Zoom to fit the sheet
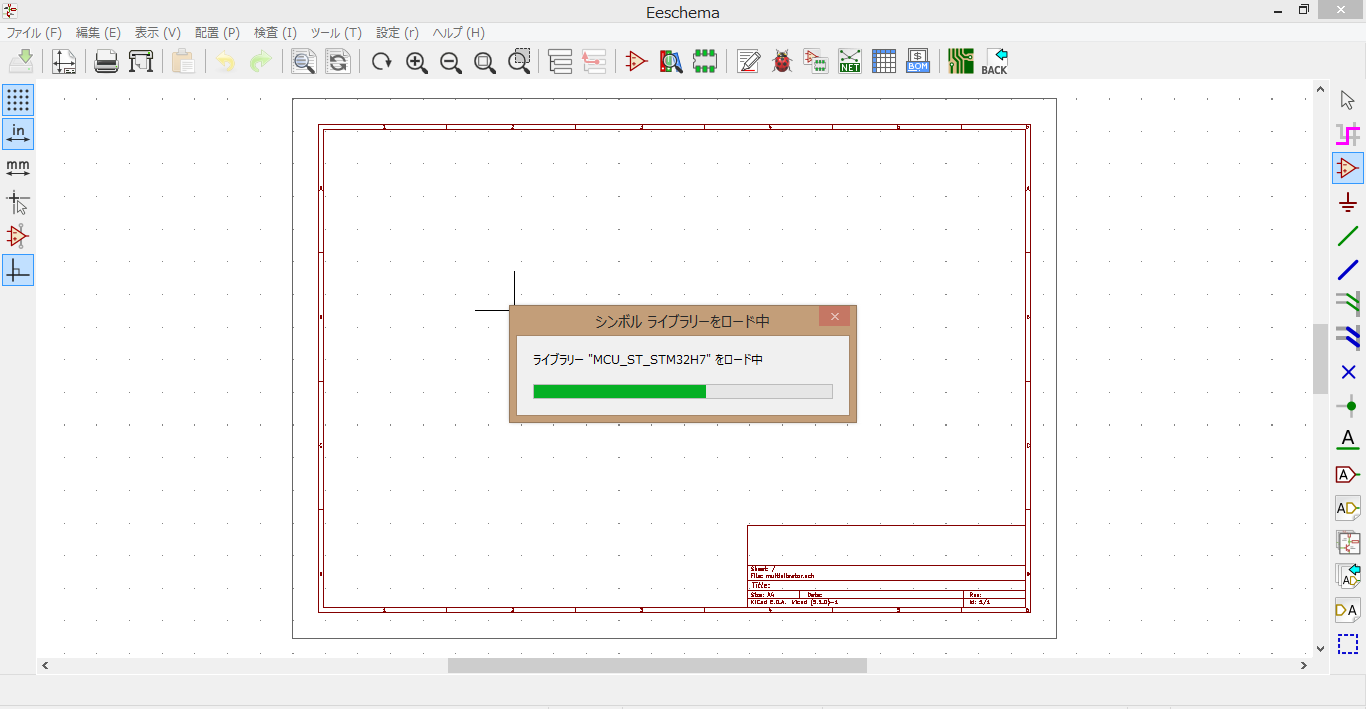This screenshot has height=709, width=1366. (485, 61)
